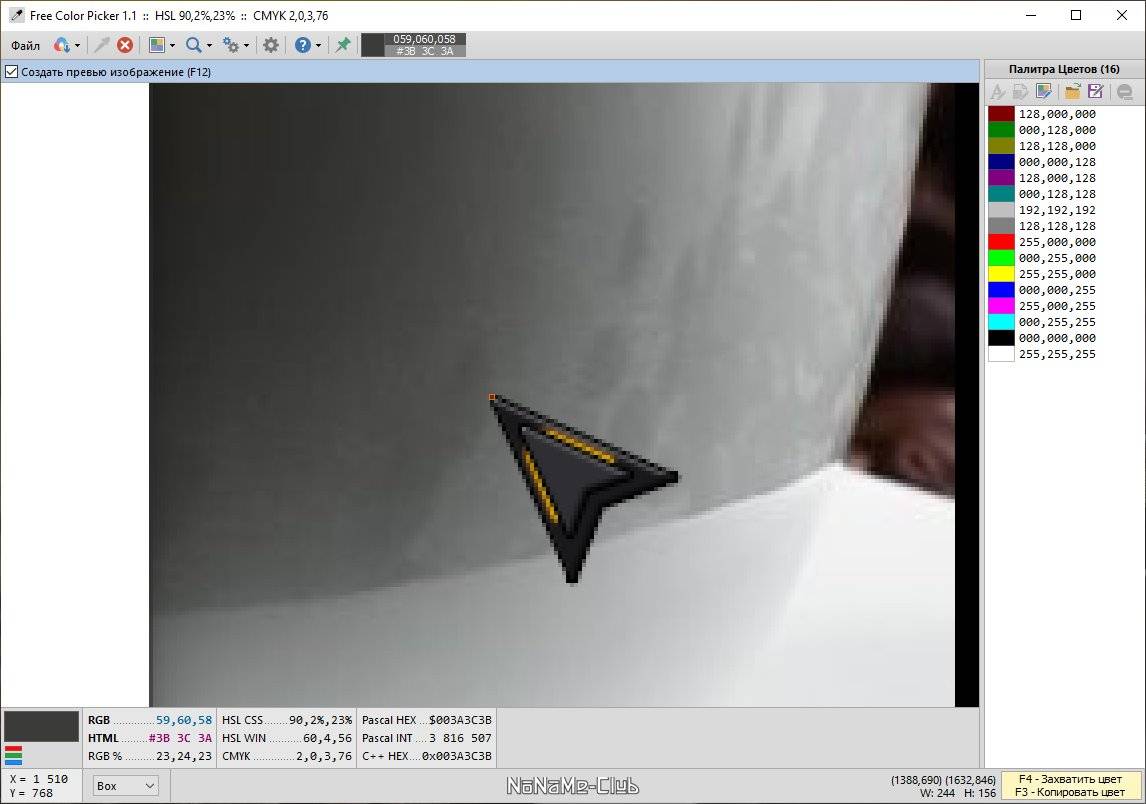Click the rename color icon in palette toolbar
This screenshot has width=1146, height=804.
click(x=998, y=91)
